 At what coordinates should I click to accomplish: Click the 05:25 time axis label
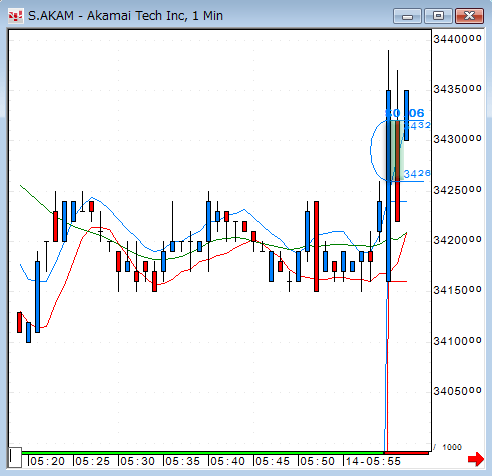[x=92, y=461]
